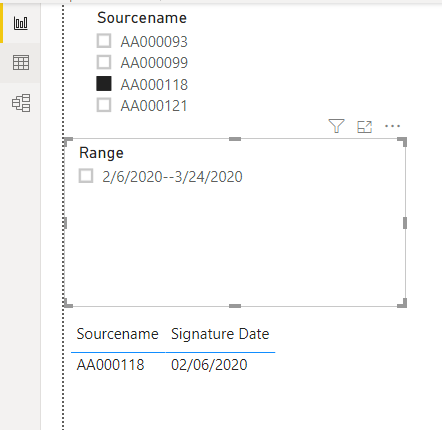
Task: Select the Range slicer title
Action: tap(101, 153)
